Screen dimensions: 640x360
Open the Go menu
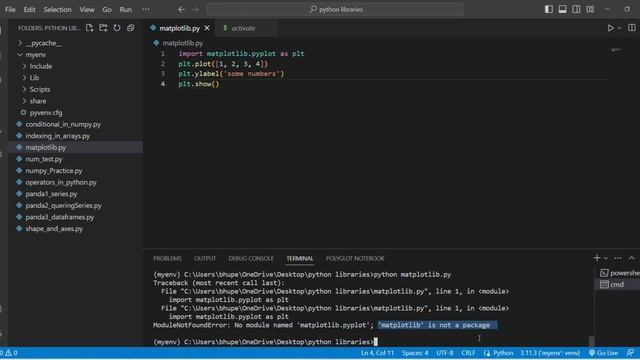pyautogui.click(x=107, y=9)
